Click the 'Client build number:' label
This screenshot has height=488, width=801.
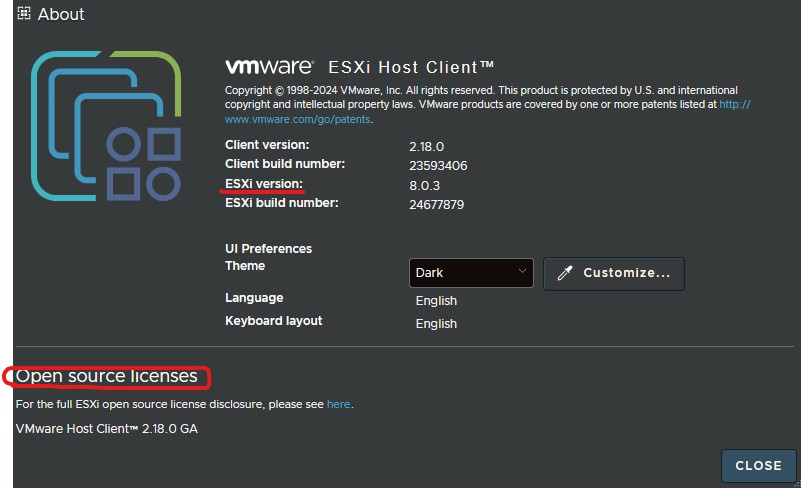[x=285, y=164]
